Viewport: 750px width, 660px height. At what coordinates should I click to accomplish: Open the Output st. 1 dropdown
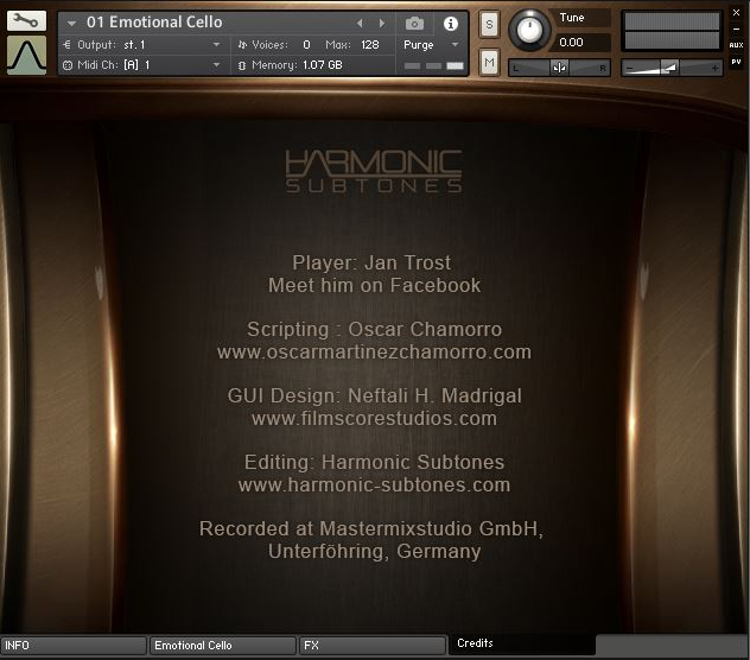coord(216,44)
